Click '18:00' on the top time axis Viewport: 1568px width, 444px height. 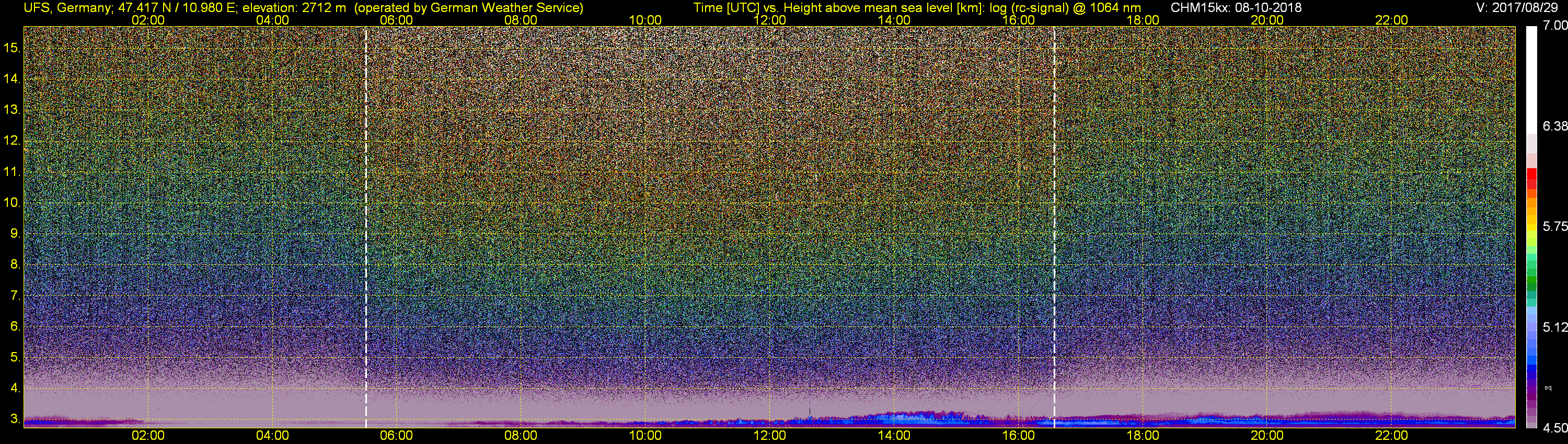pyautogui.click(x=1143, y=20)
